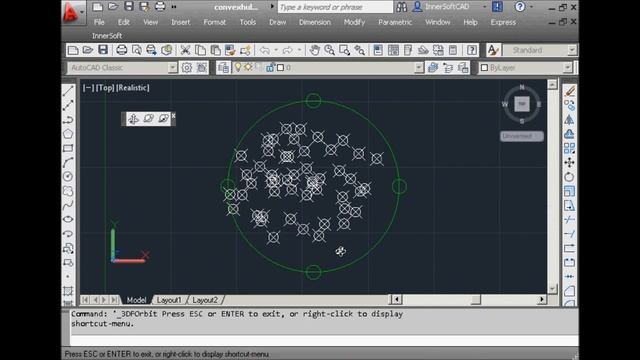This screenshot has width=640, height=360.
Task: Select the Revision Cloud tool
Action: 68,191
